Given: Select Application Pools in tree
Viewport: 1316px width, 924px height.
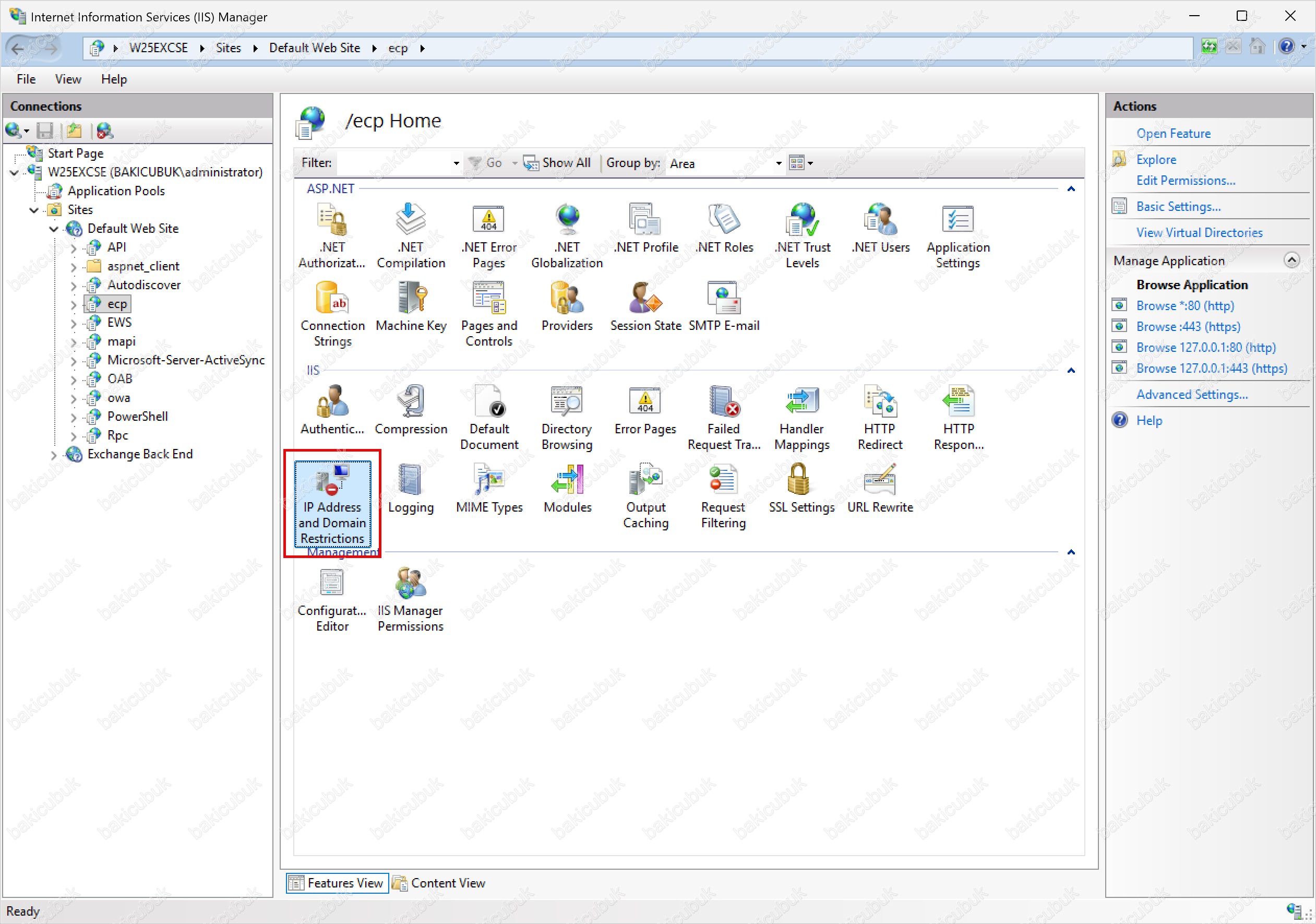Looking at the screenshot, I should [116, 191].
